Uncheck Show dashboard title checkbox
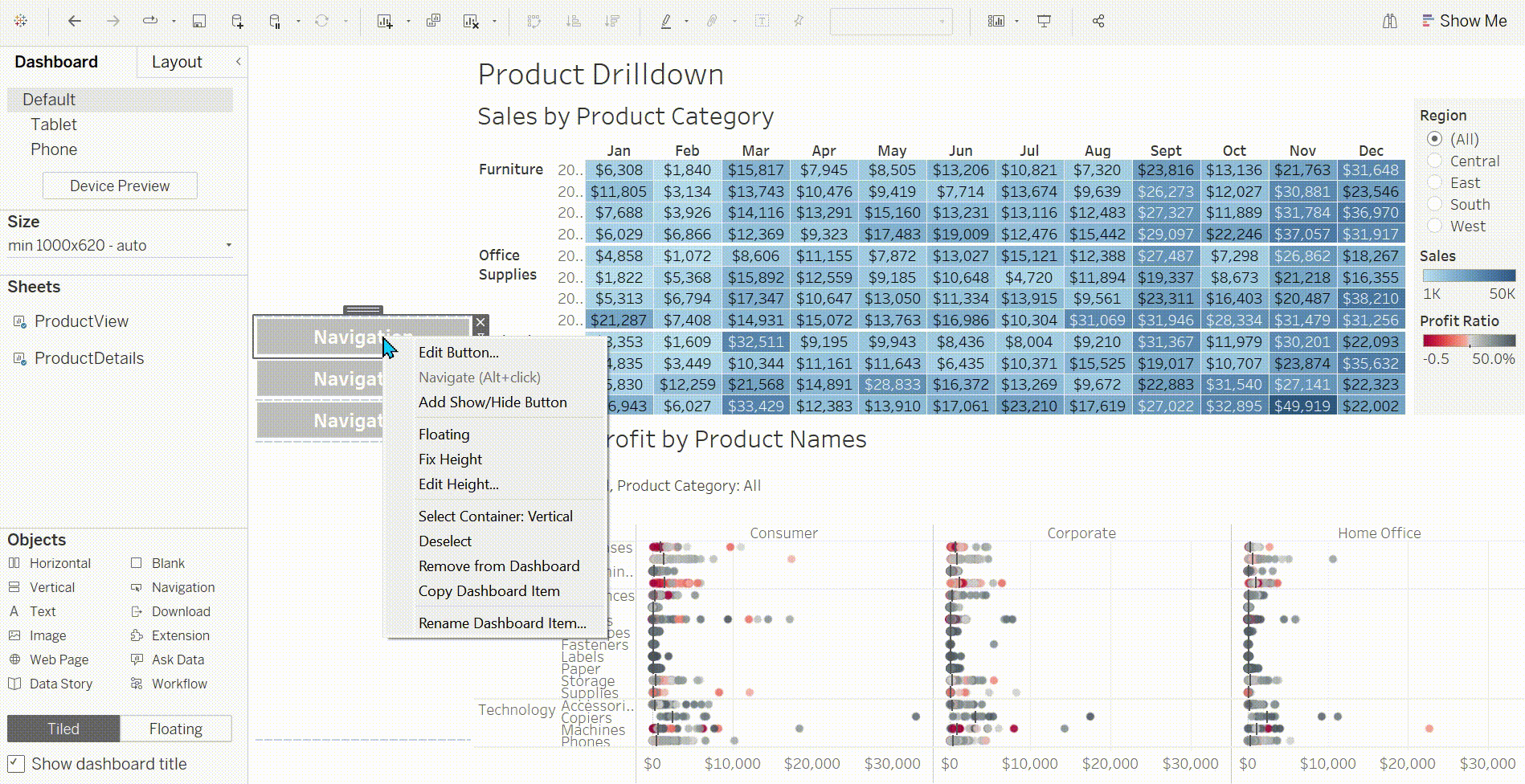Image resolution: width=1525 pixels, height=784 pixels. (x=16, y=764)
